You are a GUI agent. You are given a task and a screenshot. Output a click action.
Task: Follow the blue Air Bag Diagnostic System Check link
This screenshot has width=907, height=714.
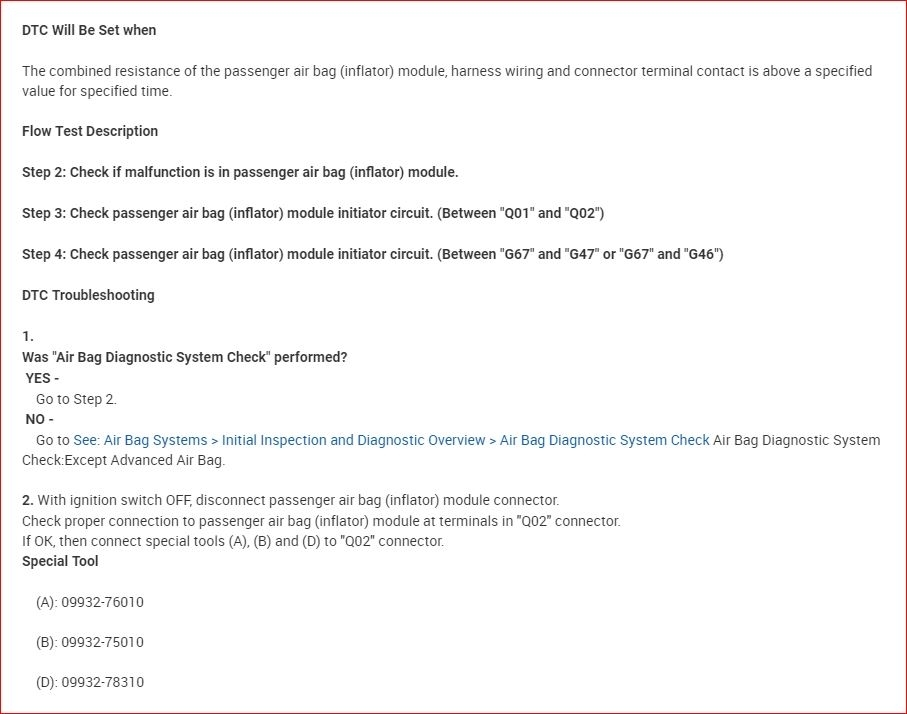click(604, 440)
